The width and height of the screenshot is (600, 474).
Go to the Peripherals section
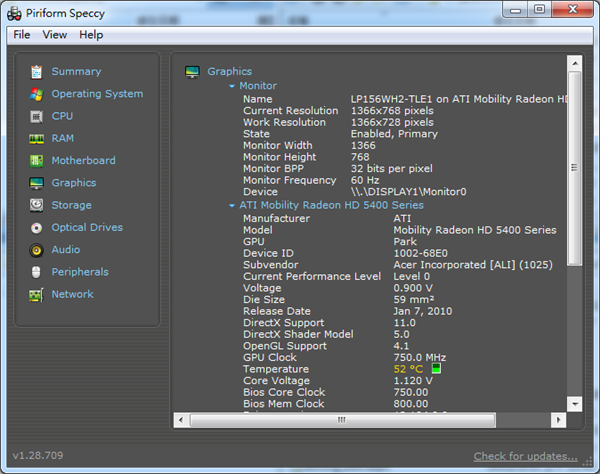pos(80,272)
